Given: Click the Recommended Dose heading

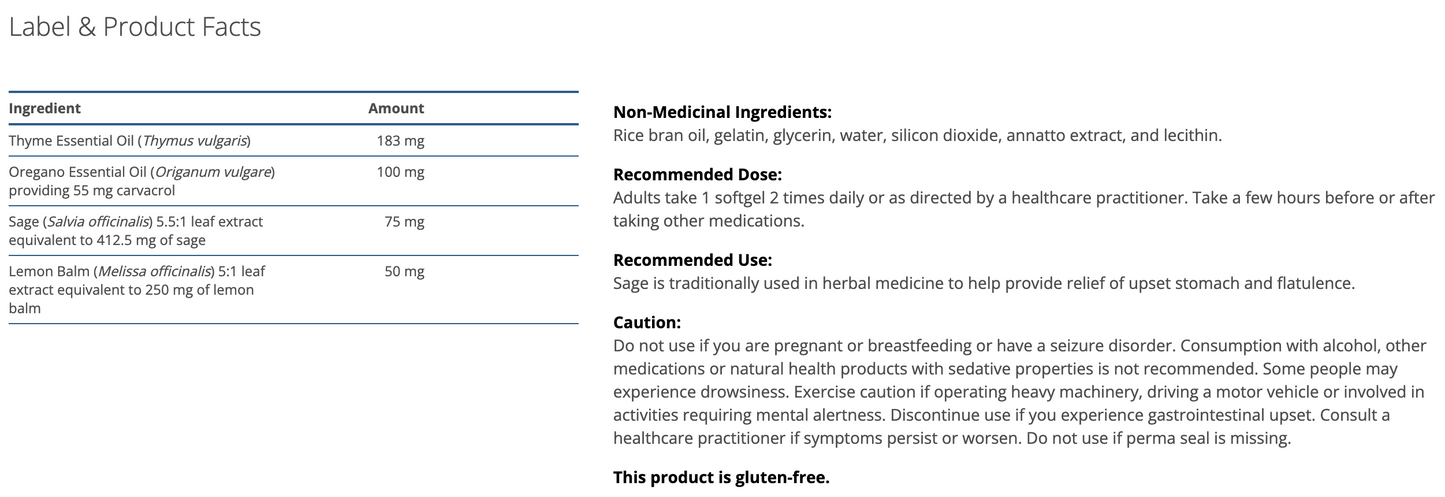Looking at the screenshot, I should click(697, 175).
